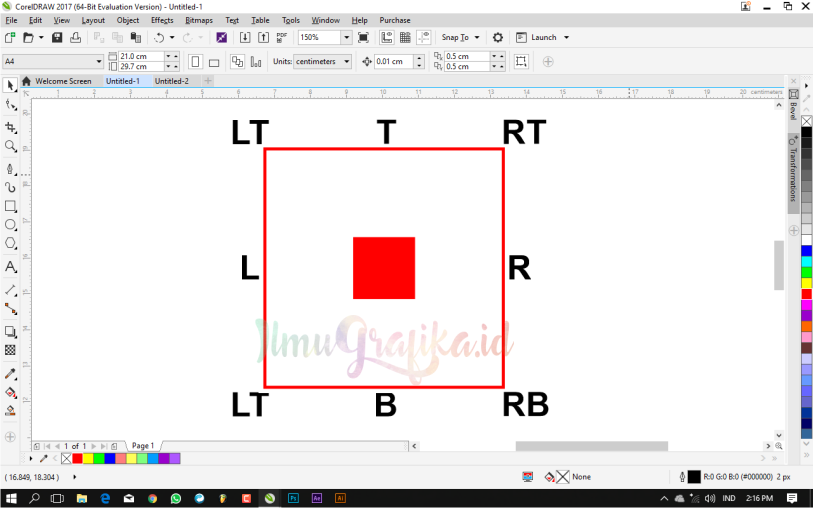Click the Export icon
The height and width of the screenshot is (508, 813).
click(x=263, y=37)
